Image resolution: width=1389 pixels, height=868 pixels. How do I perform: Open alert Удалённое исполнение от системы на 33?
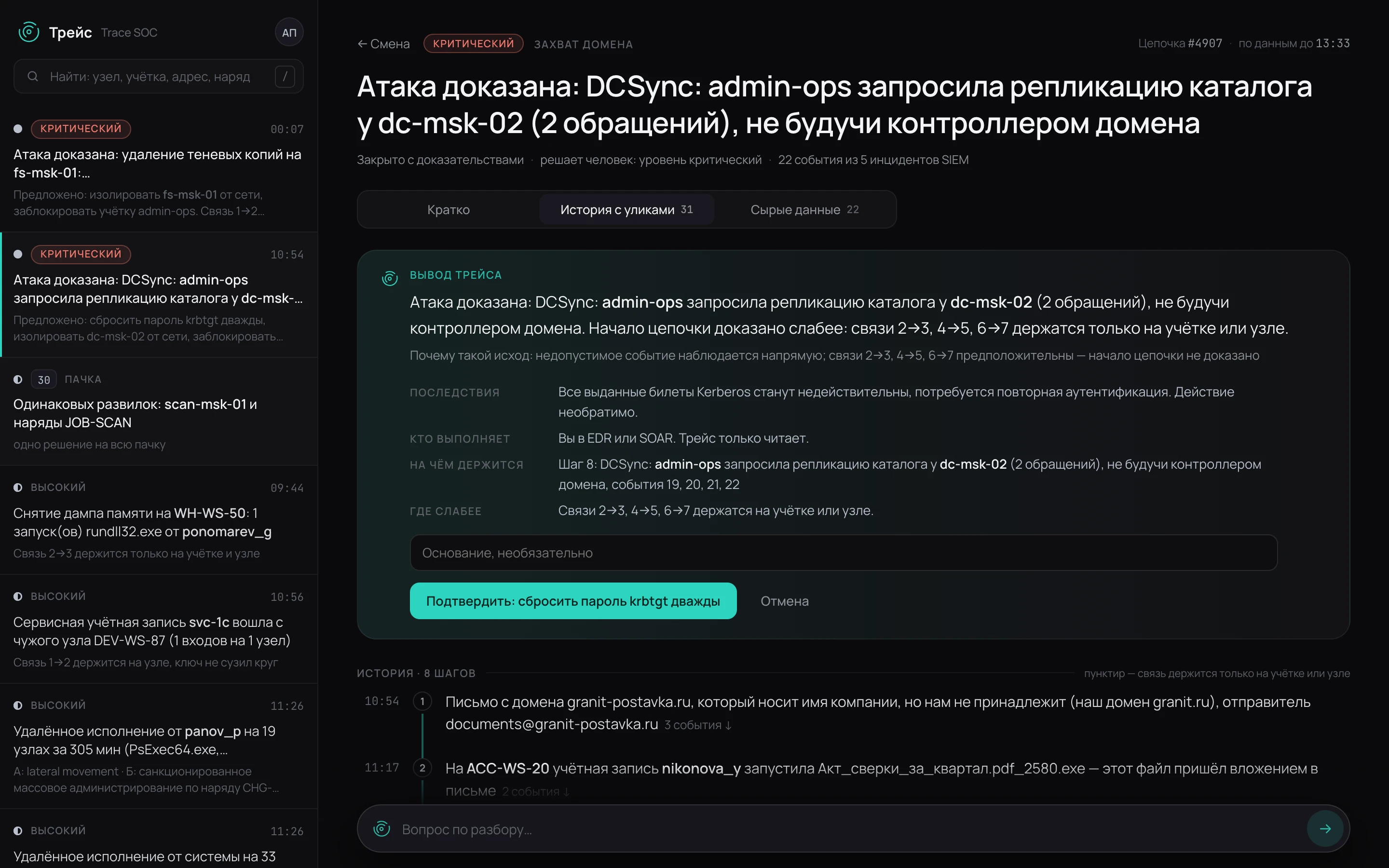click(158, 839)
